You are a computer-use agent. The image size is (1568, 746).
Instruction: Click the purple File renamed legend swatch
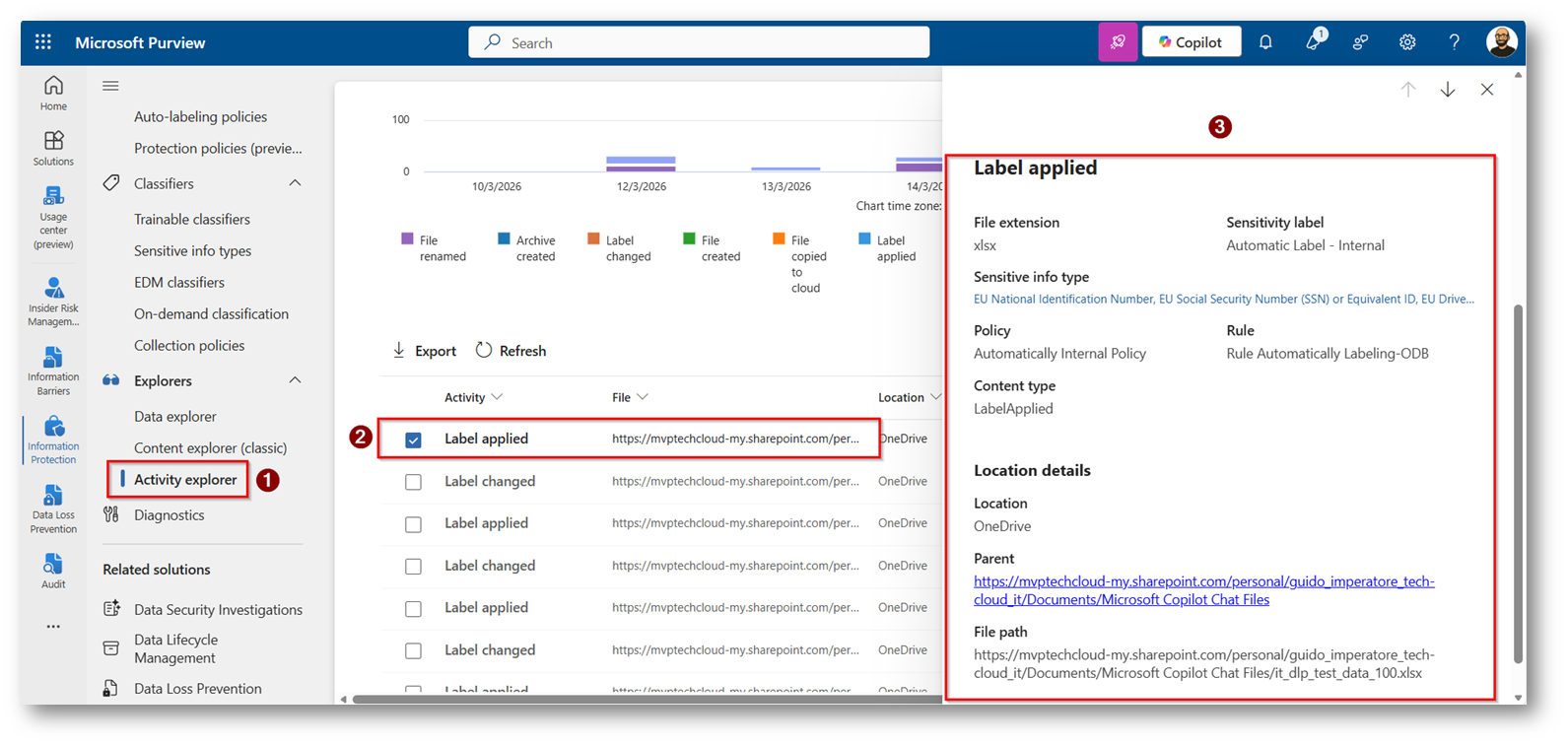pyautogui.click(x=407, y=239)
